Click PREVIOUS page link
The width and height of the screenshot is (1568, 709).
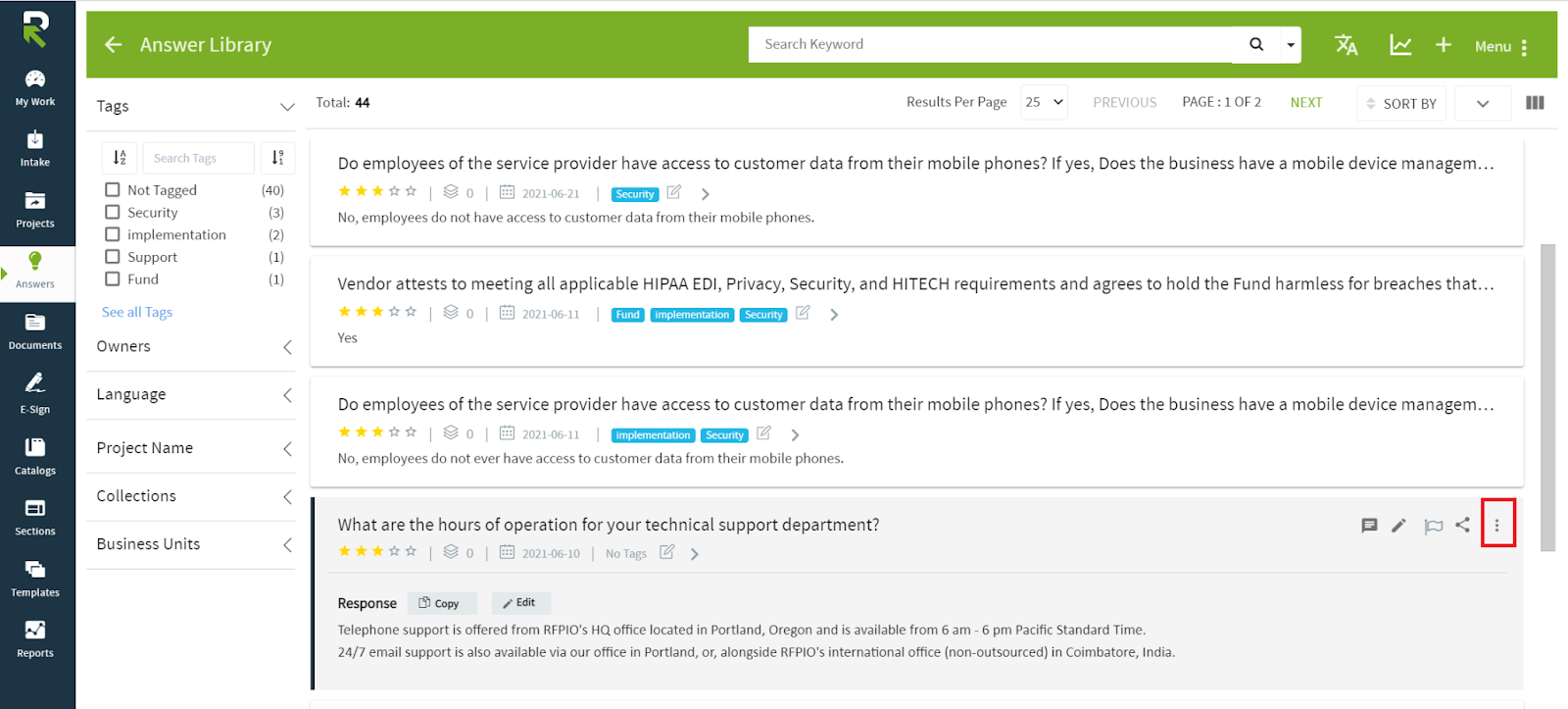coord(1125,102)
